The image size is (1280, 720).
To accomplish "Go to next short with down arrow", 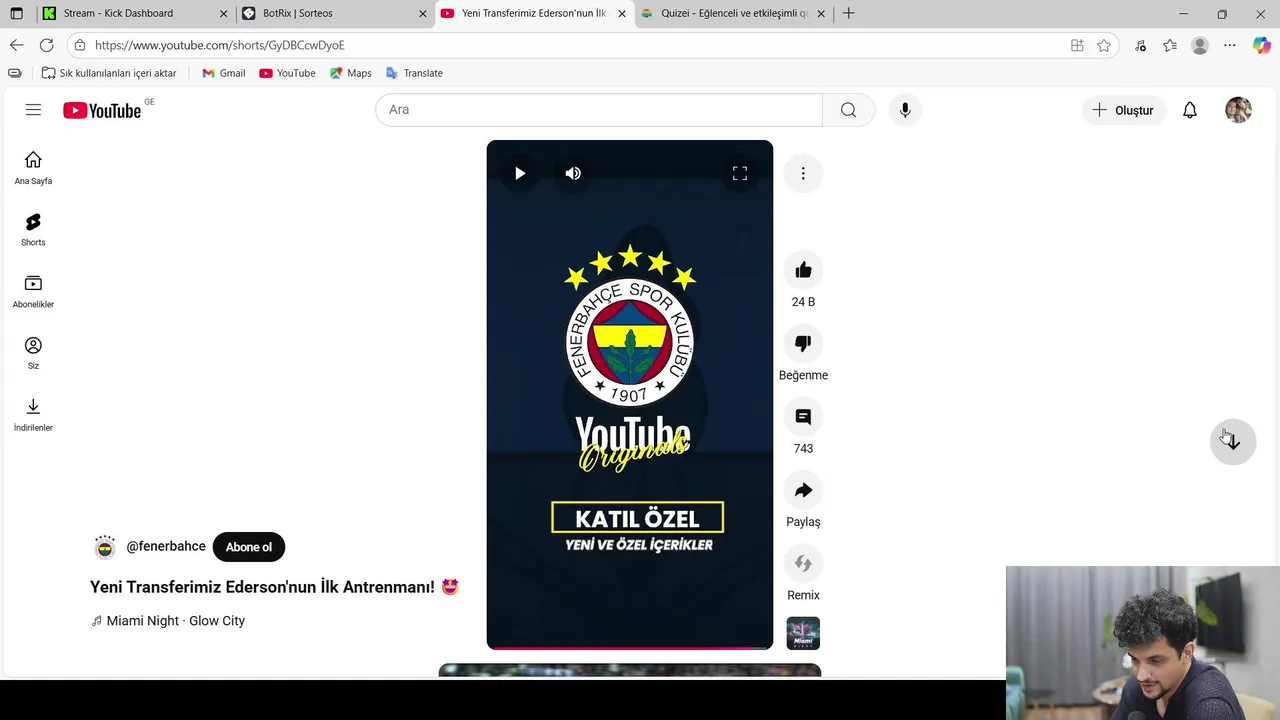I will click(1232, 442).
